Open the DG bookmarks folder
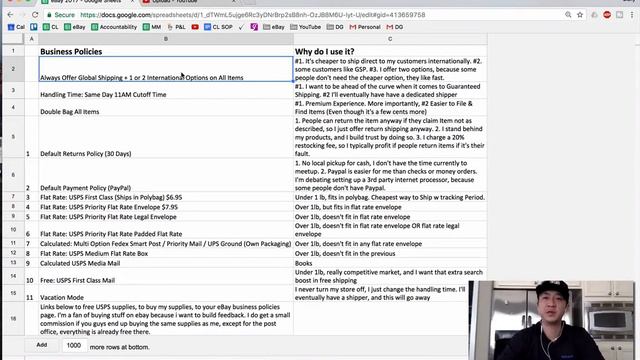640x360 pixels. 335,27
